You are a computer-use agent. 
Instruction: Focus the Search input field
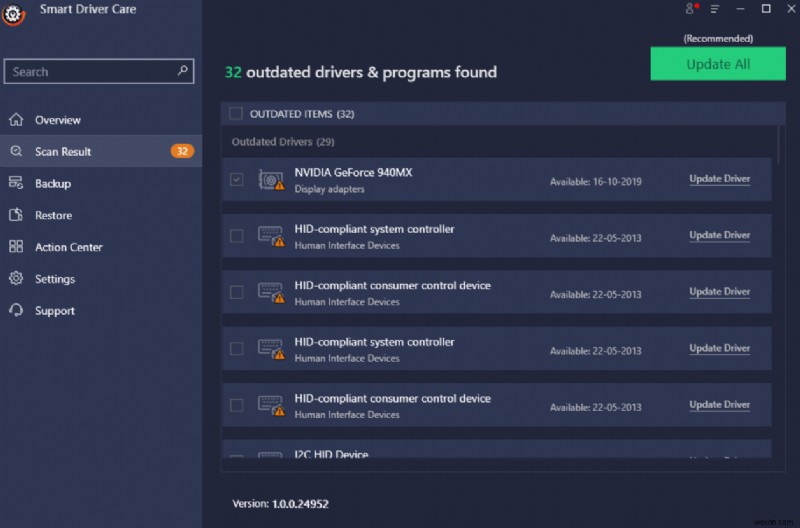tap(98, 71)
